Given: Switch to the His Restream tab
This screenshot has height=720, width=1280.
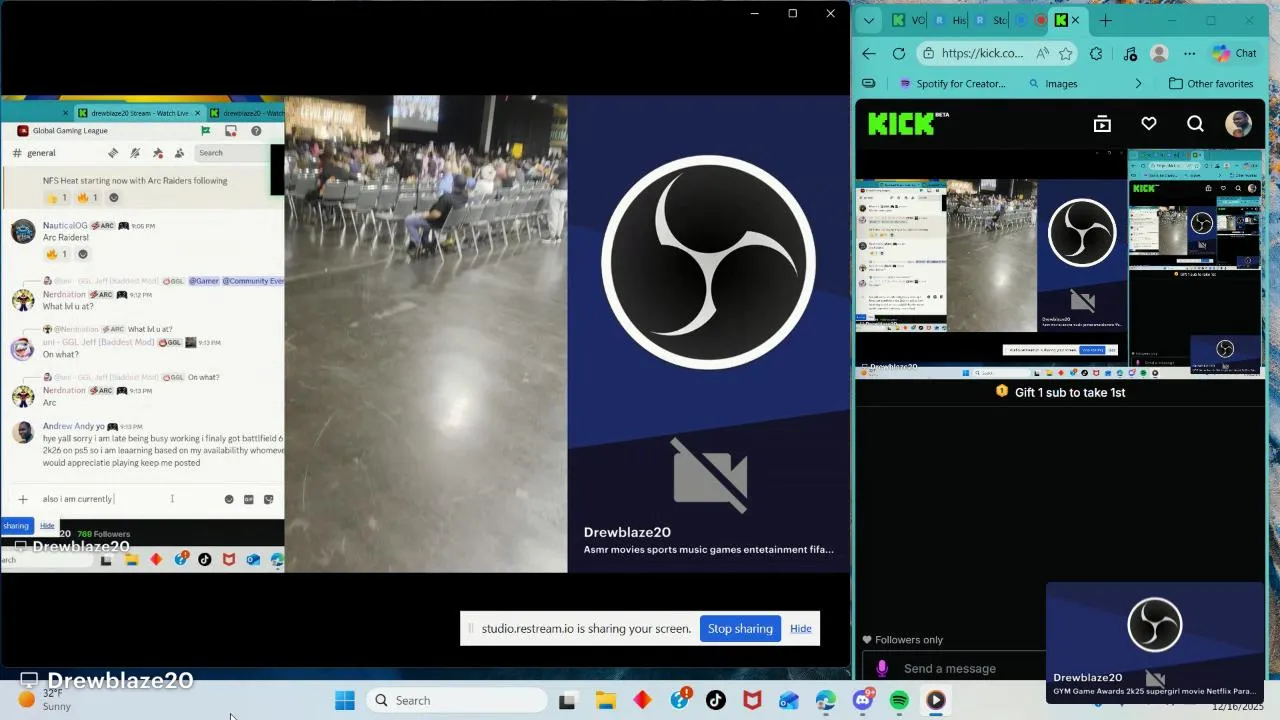Looking at the screenshot, I should point(950,20).
